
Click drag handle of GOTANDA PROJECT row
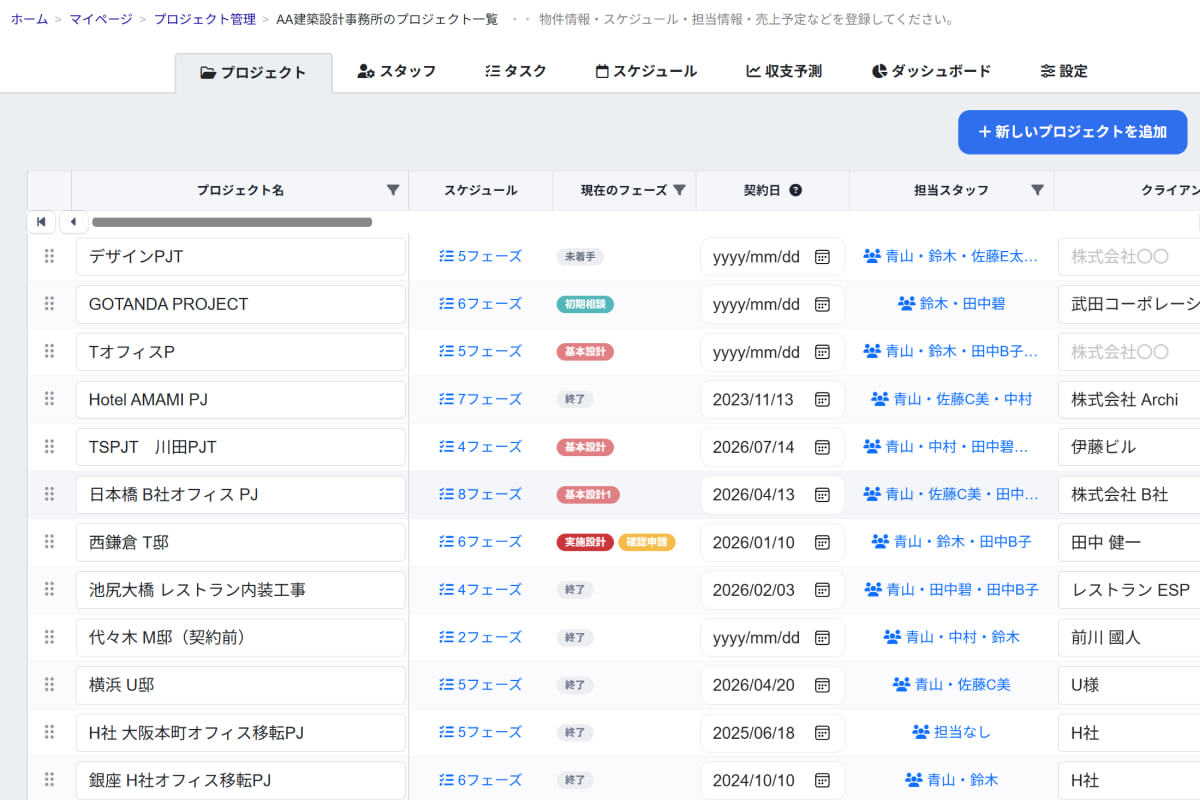49,303
